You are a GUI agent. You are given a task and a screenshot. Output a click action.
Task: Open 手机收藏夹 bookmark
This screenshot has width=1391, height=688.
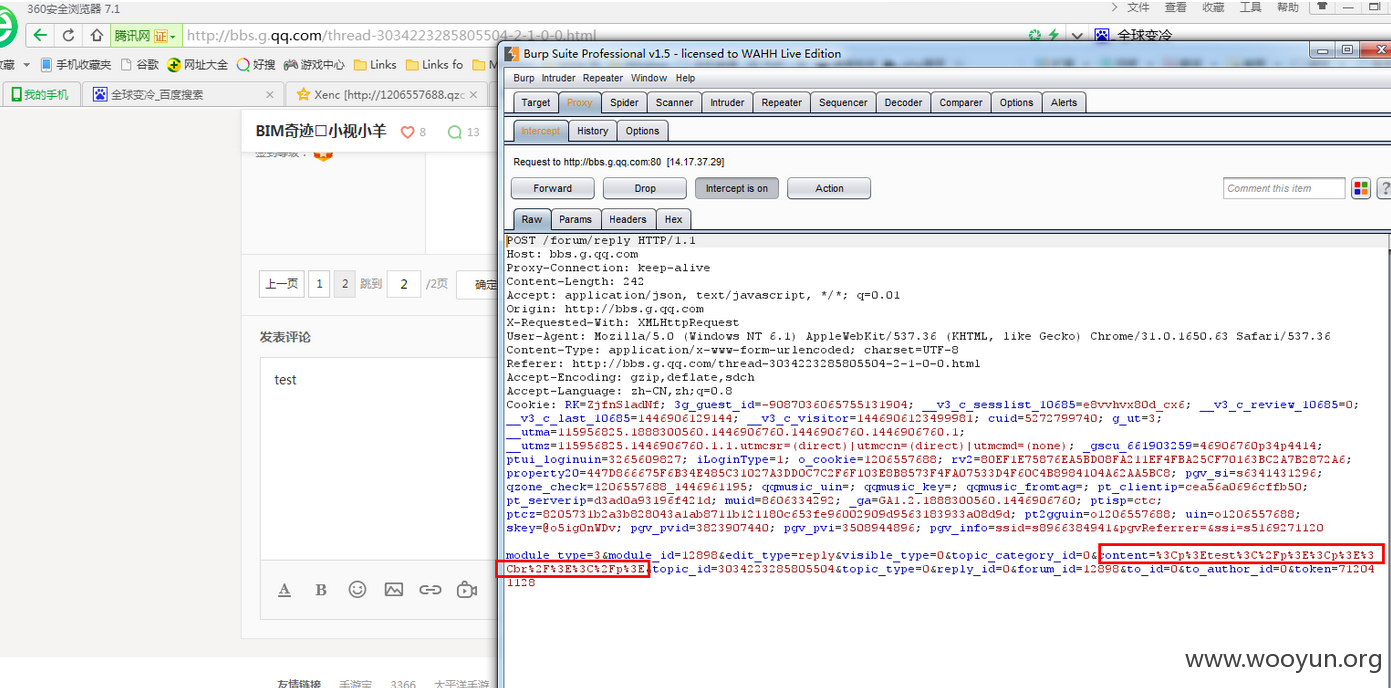click(76, 65)
